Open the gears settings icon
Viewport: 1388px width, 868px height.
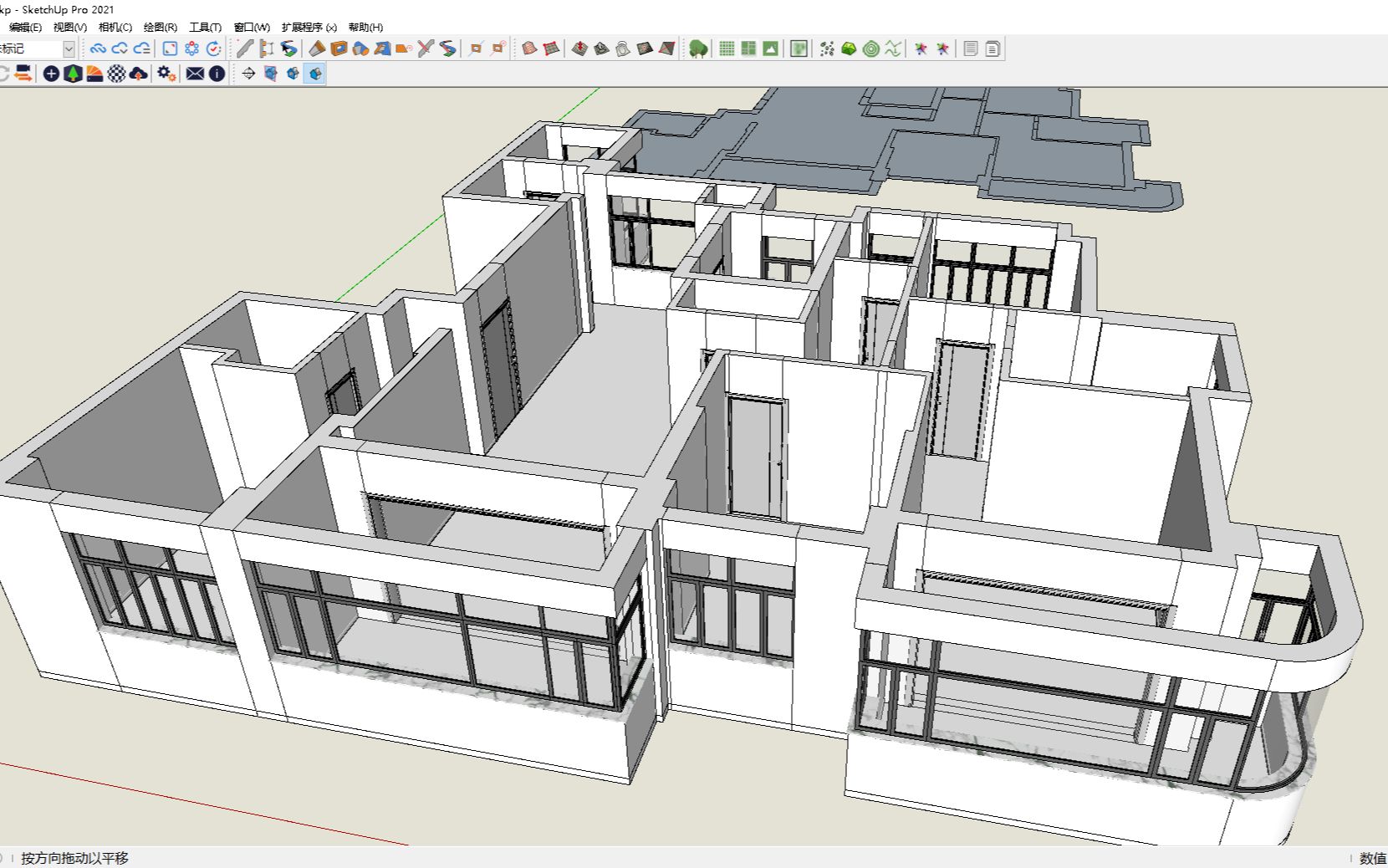tap(166, 74)
